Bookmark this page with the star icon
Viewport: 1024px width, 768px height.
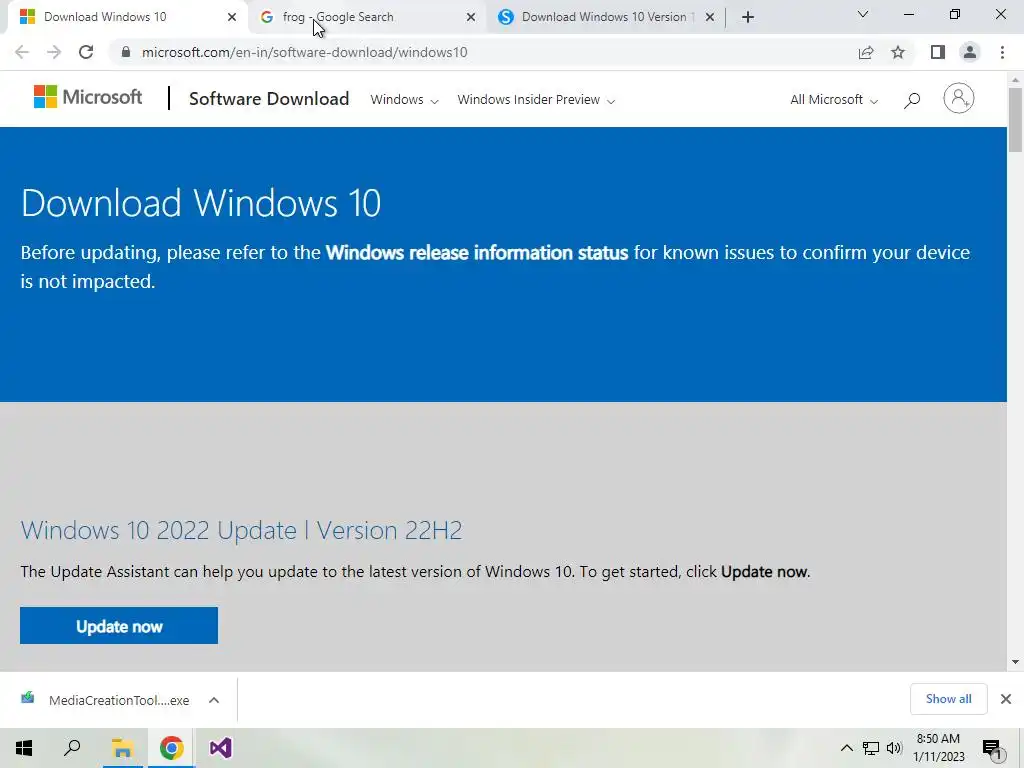[898, 52]
